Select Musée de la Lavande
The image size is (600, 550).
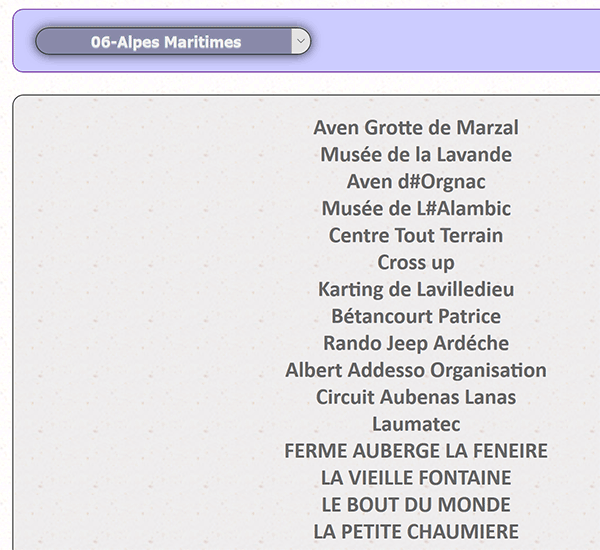pyautogui.click(x=416, y=155)
